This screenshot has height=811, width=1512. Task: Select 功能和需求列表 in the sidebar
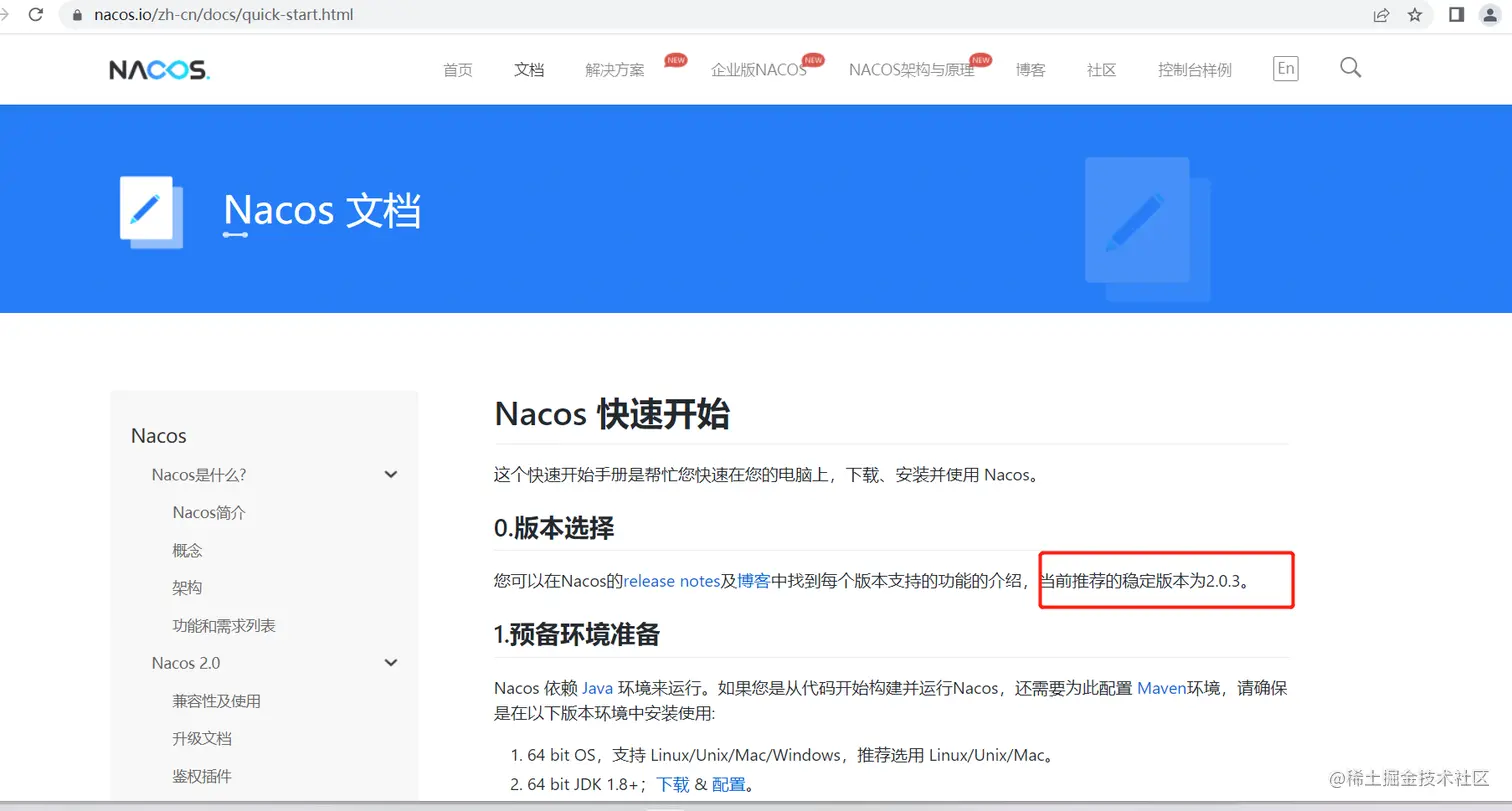point(224,626)
